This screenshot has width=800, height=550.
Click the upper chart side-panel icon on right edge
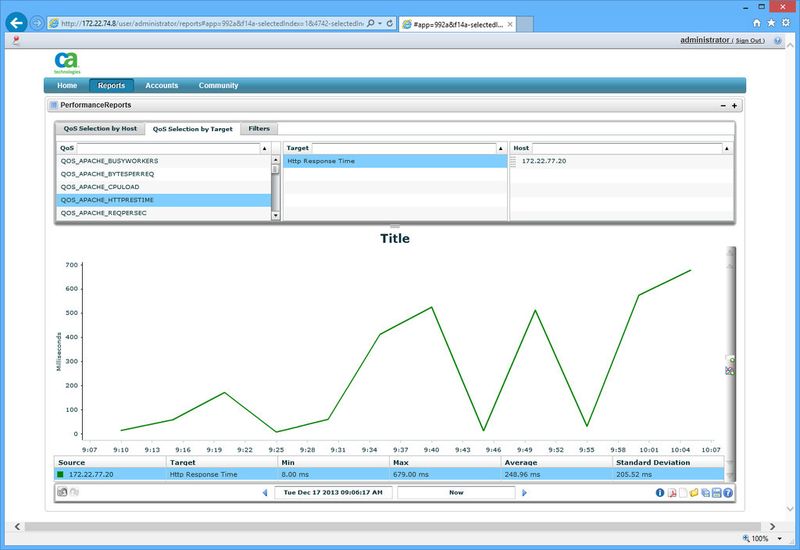(x=730, y=360)
